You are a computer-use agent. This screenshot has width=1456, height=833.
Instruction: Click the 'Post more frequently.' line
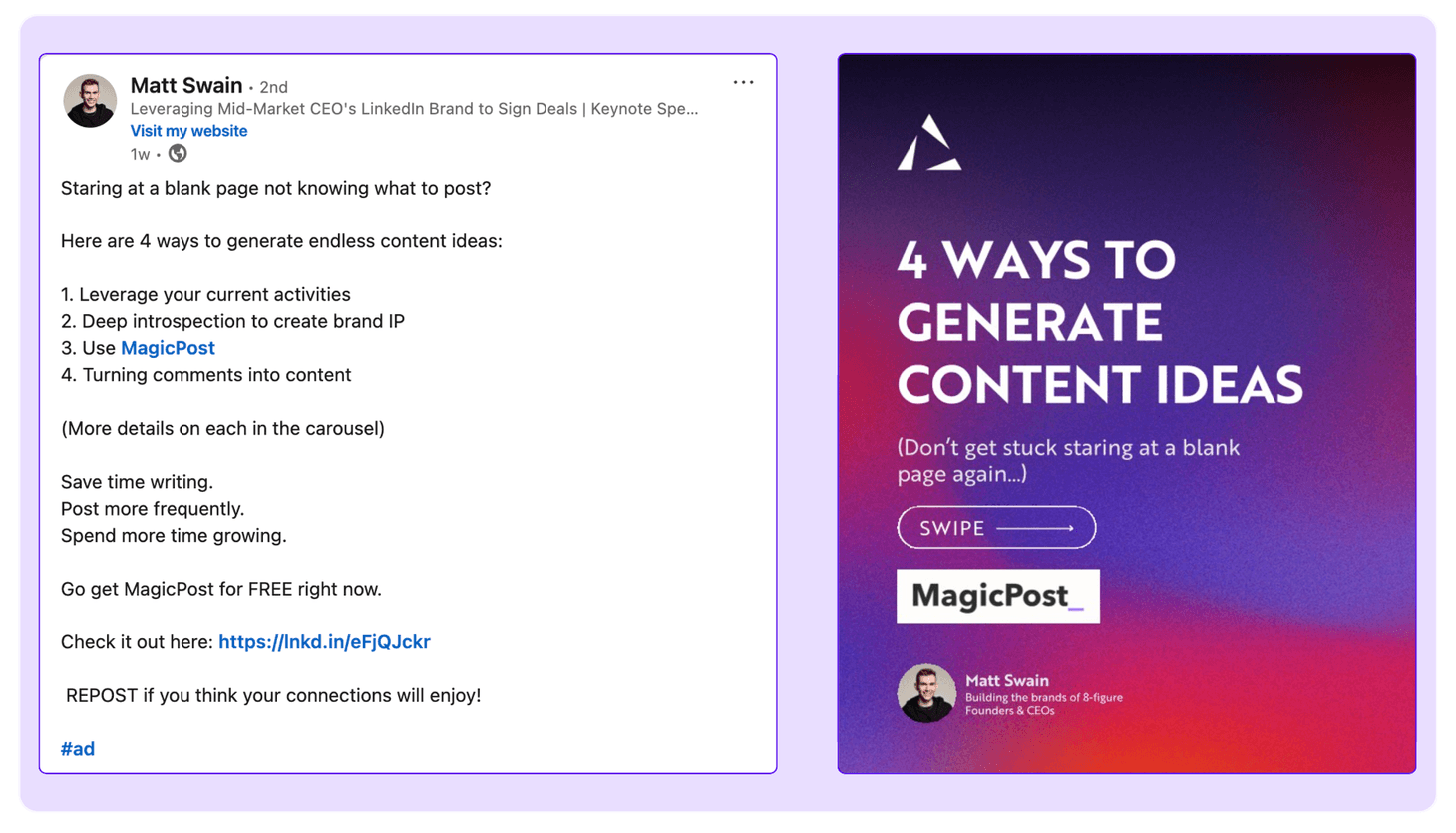click(153, 509)
